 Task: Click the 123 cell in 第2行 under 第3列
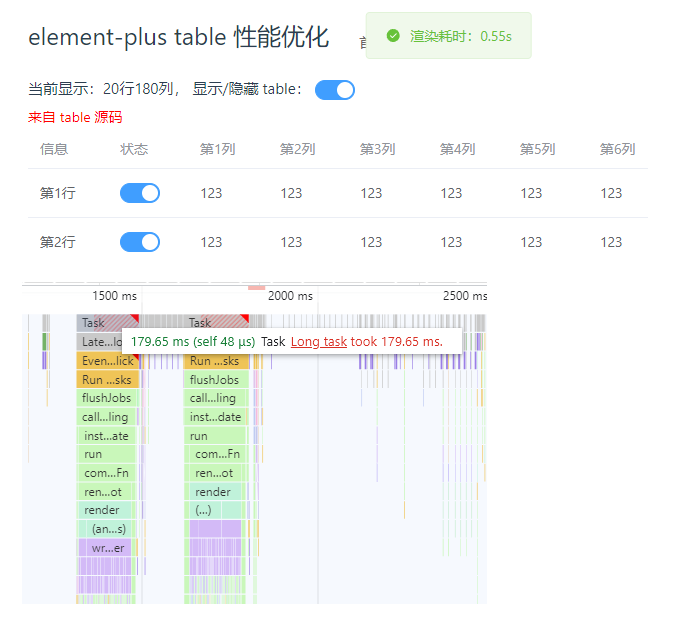pyautogui.click(x=371, y=242)
